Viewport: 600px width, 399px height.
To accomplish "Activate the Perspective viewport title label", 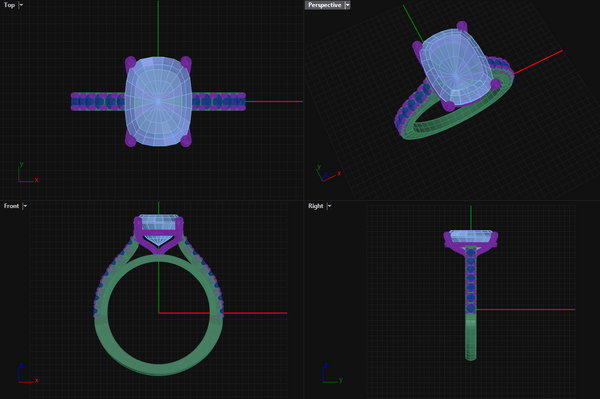I will point(324,5).
